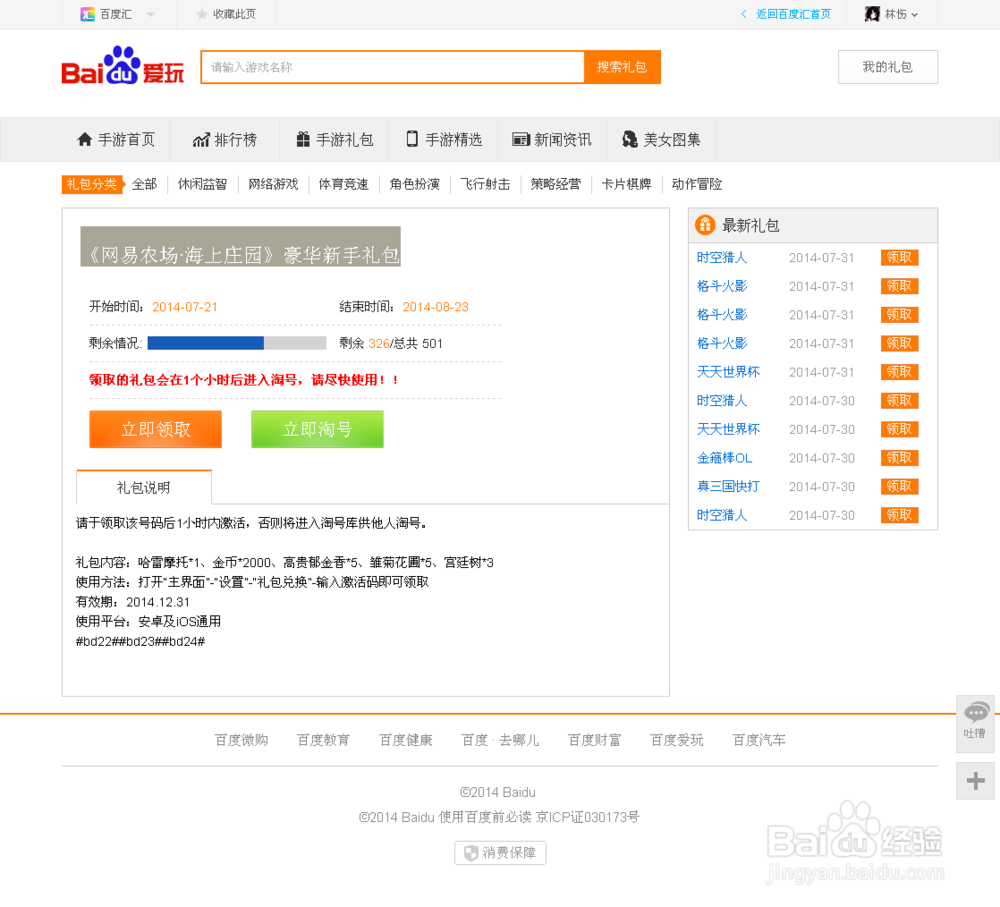This screenshot has height=907, width=1000.
Task: Open 百度微购 footer link
Action: (x=241, y=740)
